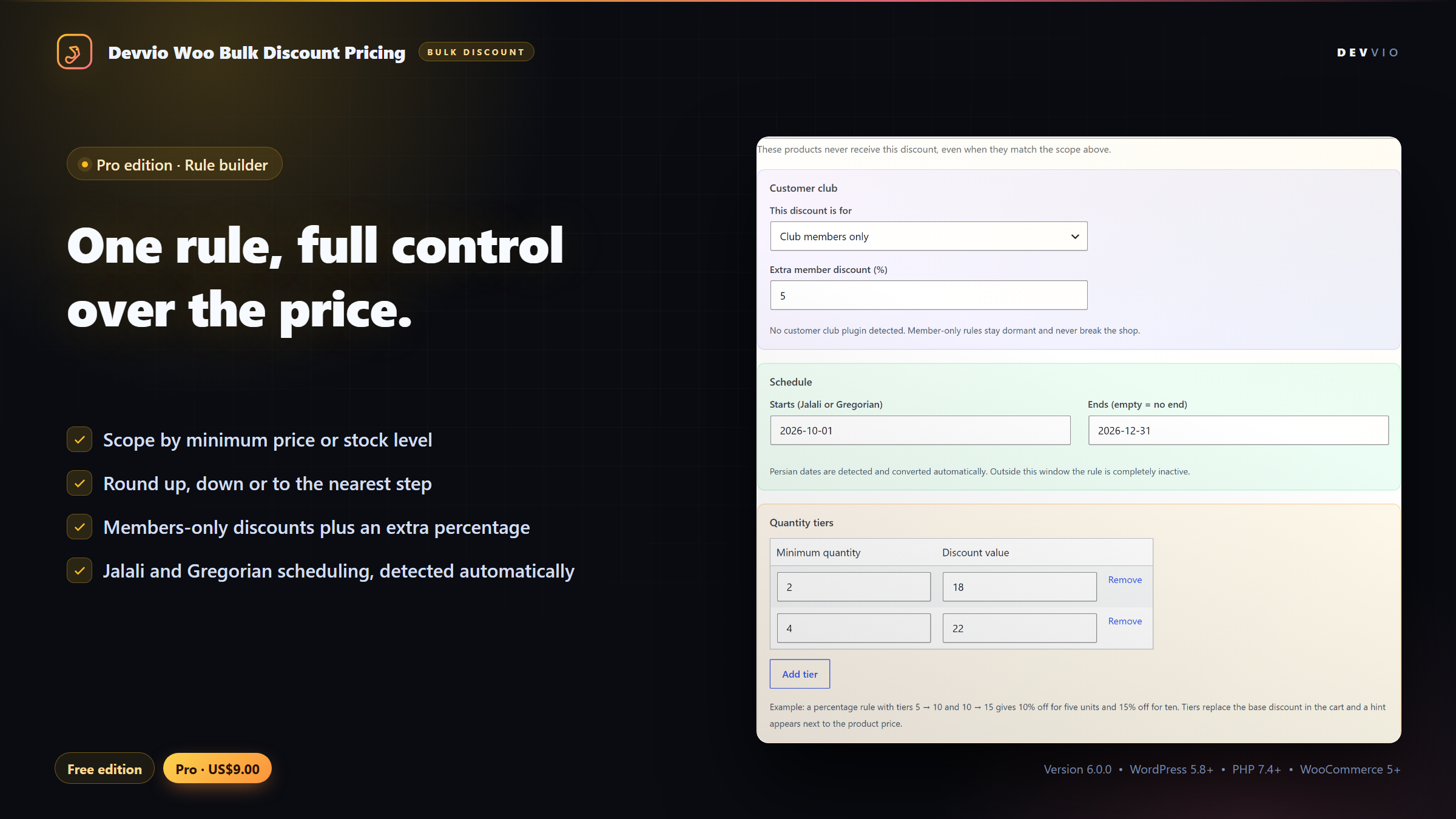Image resolution: width=1456 pixels, height=819 pixels.
Task: Click the orange dot in Pro edition badge
Action: tap(85, 164)
